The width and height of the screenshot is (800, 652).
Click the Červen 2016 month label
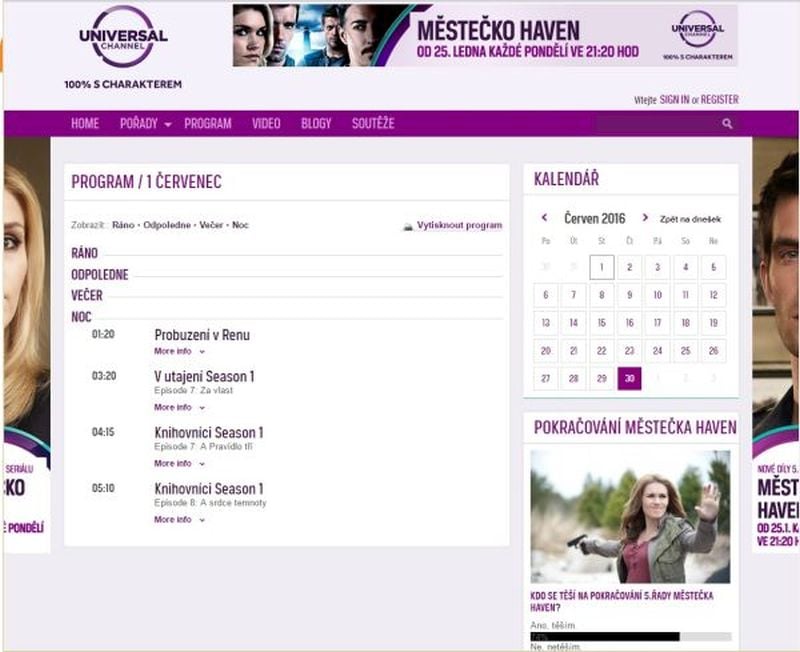coord(594,218)
